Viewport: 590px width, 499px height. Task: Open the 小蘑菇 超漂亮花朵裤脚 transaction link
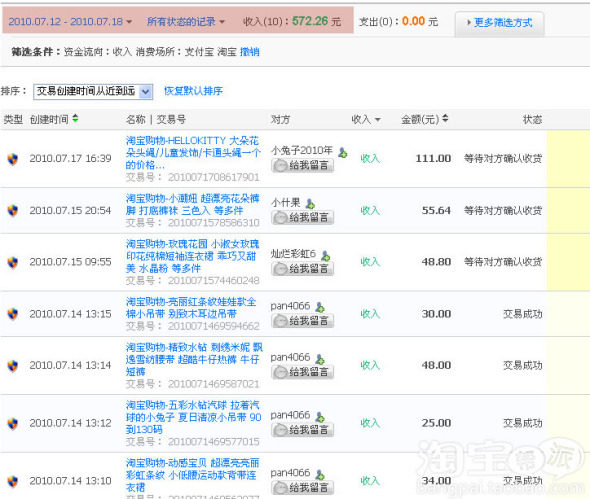(x=192, y=204)
